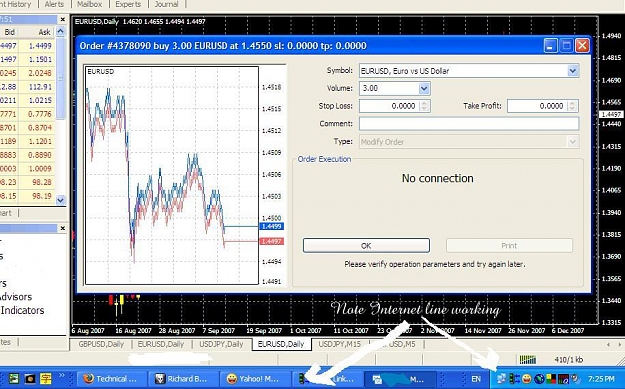The image size is (625, 389).
Task: Click the Bid column header
Action: tap(9, 32)
